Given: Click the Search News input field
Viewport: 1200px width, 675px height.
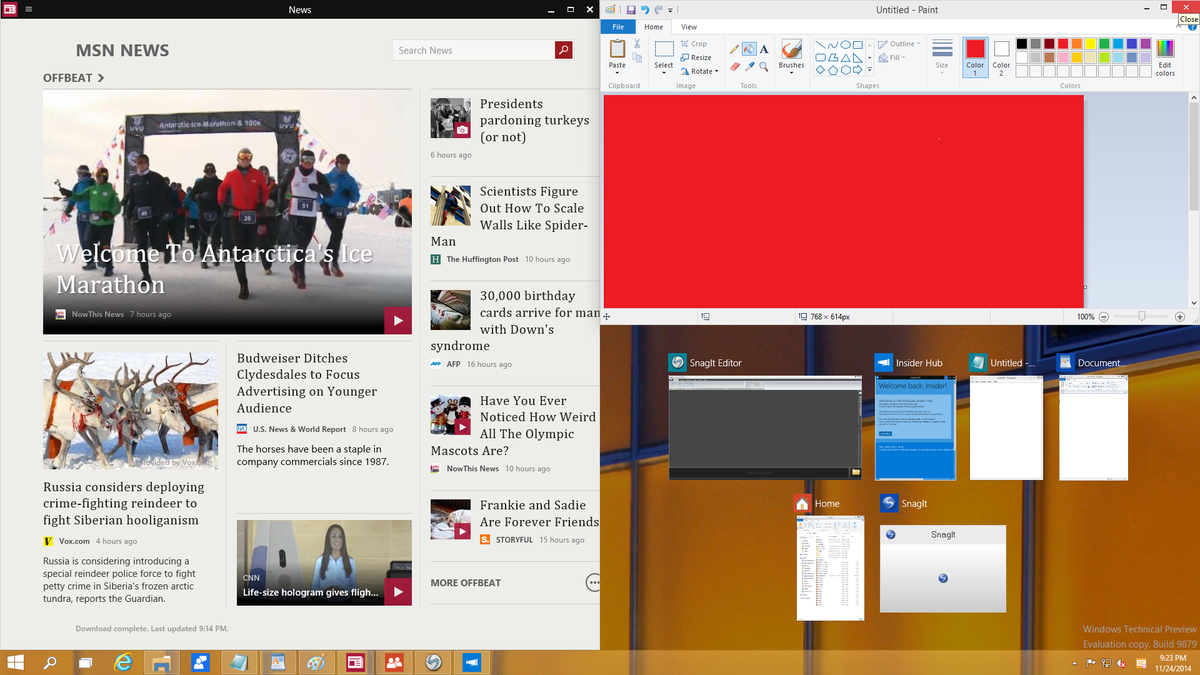Looking at the screenshot, I should coord(473,50).
